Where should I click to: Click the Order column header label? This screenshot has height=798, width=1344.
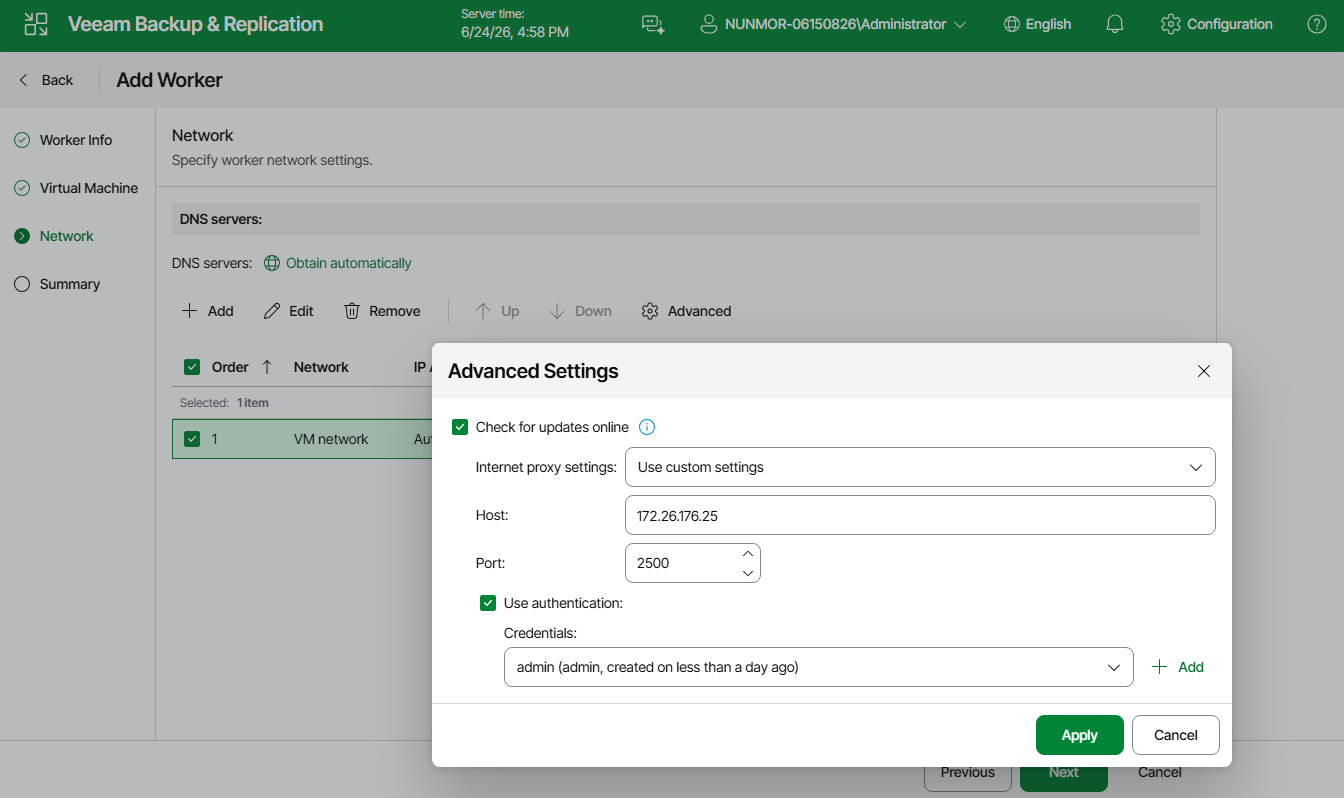coord(230,367)
